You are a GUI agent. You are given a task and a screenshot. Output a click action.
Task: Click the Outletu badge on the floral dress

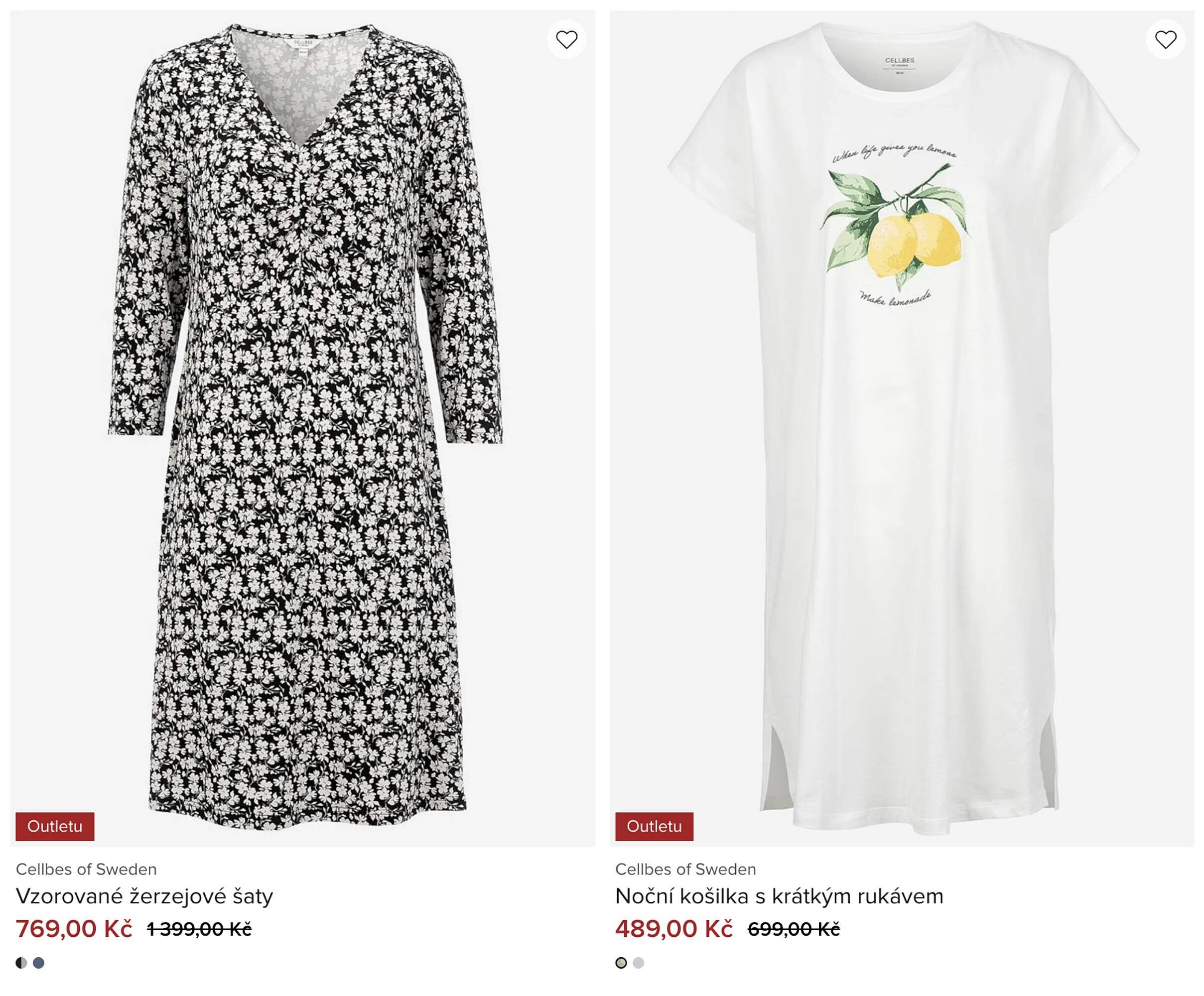tap(55, 826)
